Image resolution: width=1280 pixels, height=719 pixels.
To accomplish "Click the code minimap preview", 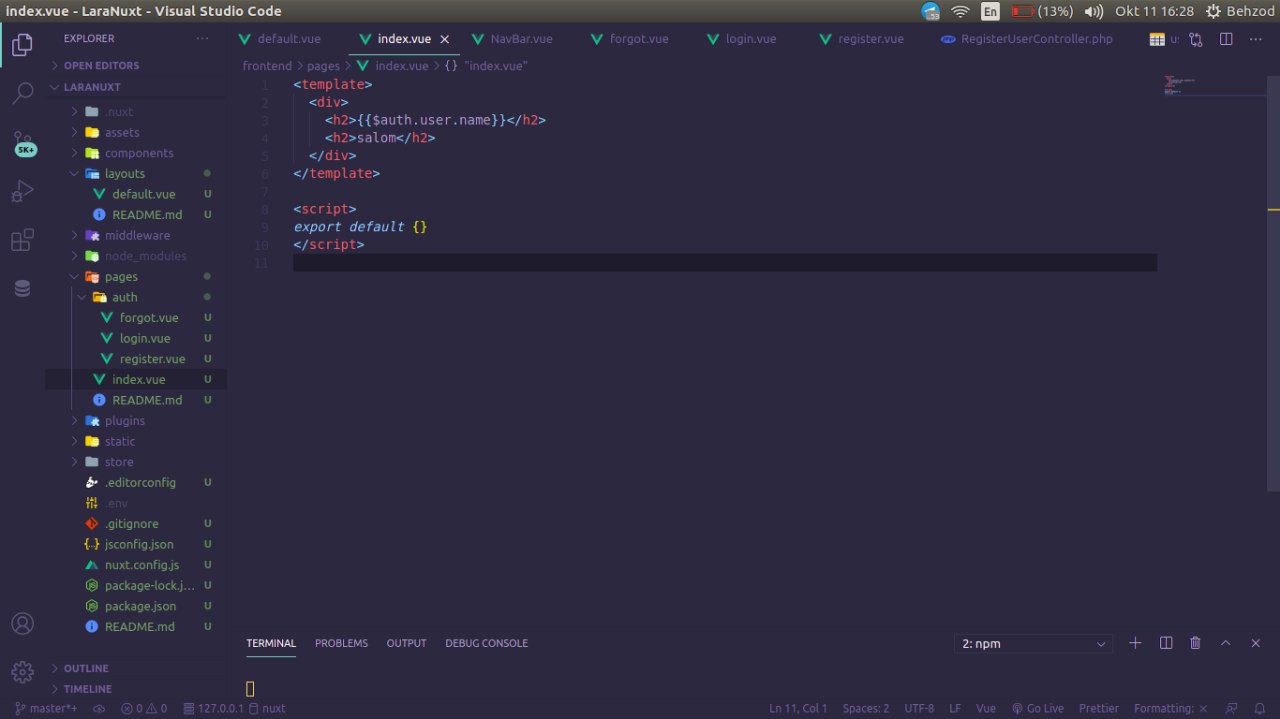I will (1215, 85).
